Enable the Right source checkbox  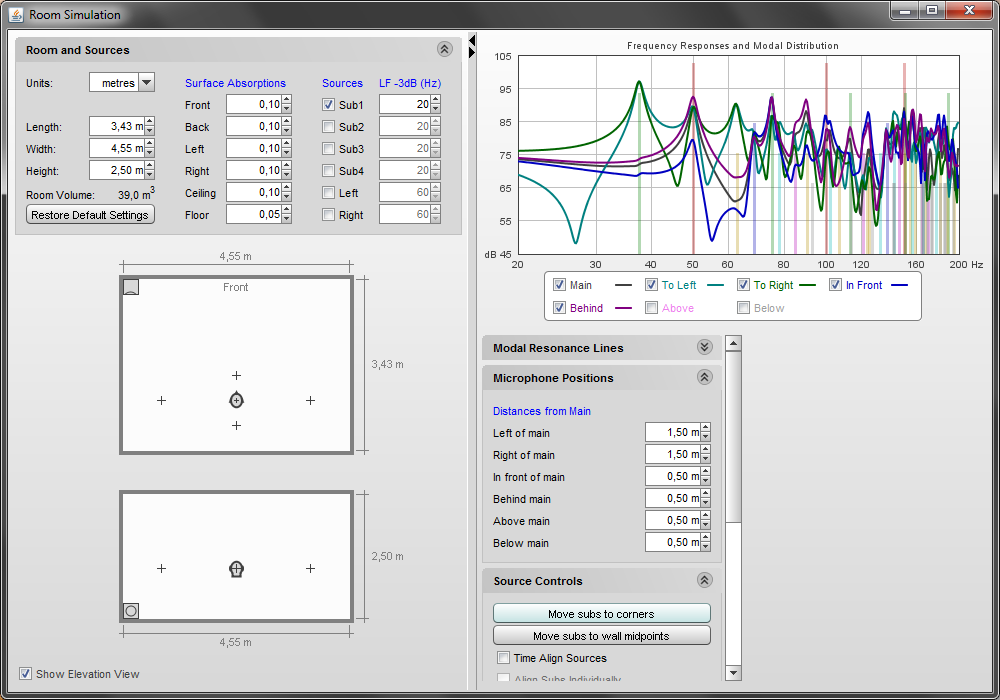(x=328, y=214)
